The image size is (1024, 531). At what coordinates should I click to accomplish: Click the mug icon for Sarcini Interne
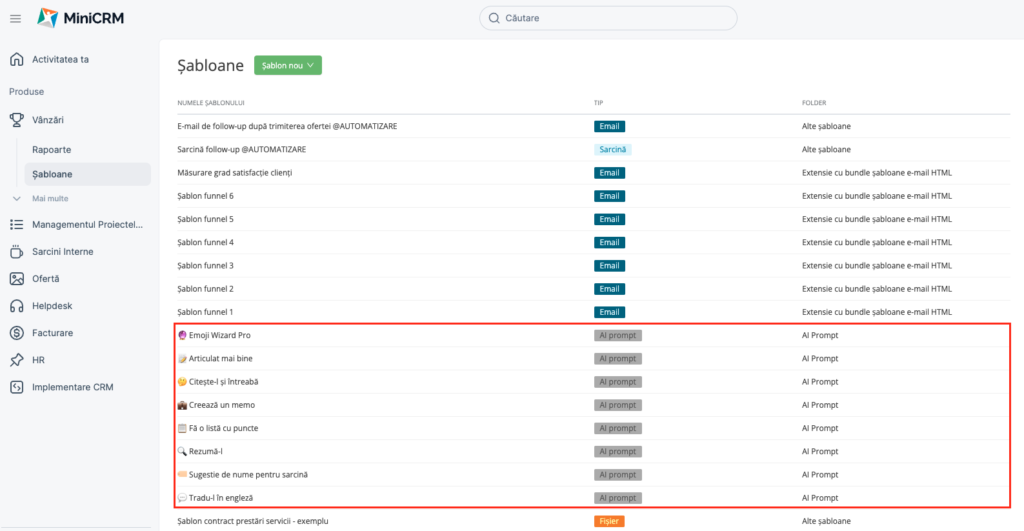(x=17, y=251)
